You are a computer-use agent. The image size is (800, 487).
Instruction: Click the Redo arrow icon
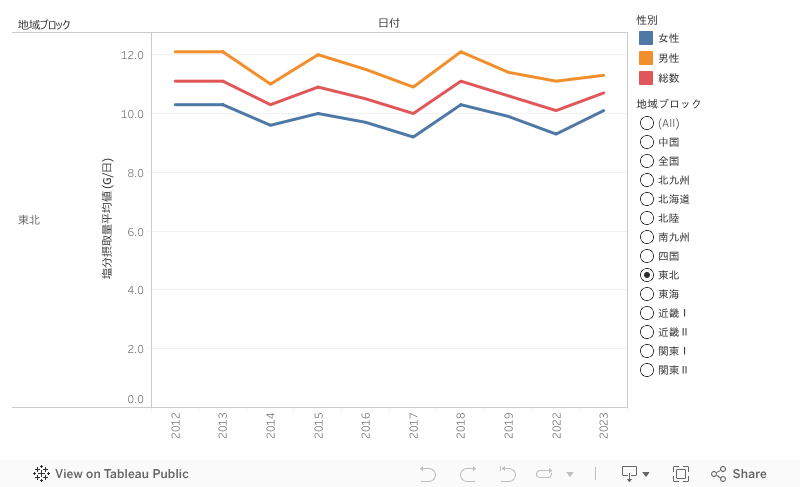(x=467, y=474)
